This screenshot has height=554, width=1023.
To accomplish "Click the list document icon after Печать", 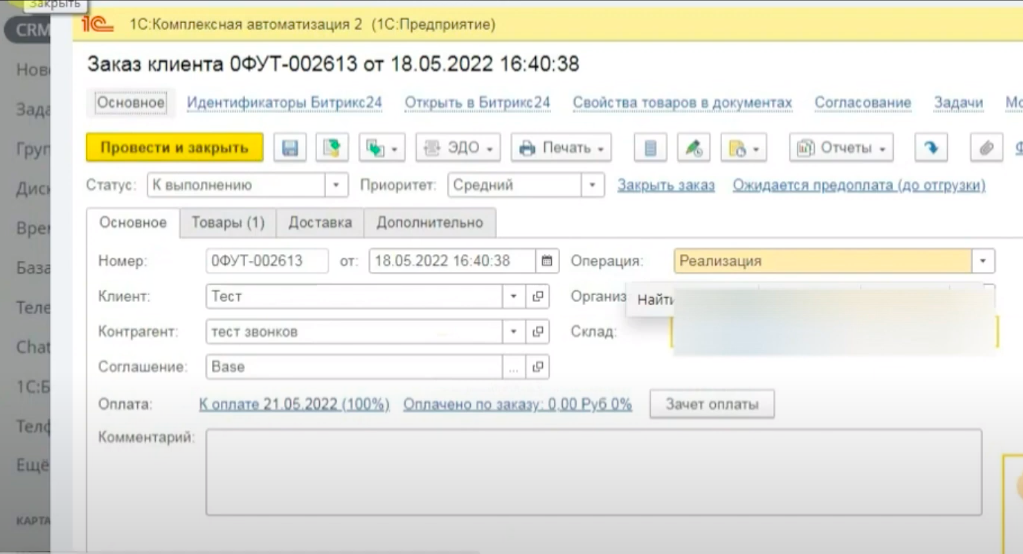I will point(650,148).
